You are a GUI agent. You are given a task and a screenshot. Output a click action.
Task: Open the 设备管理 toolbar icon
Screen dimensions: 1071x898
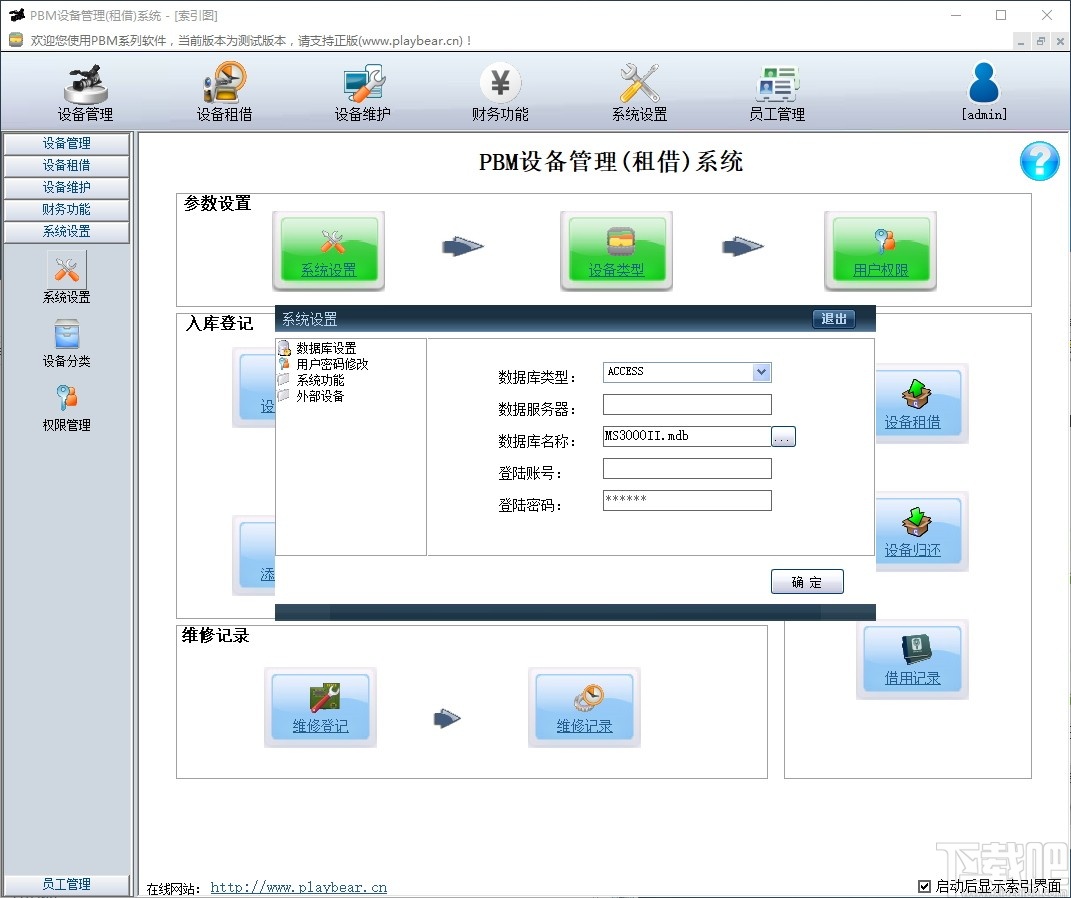coord(85,90)
